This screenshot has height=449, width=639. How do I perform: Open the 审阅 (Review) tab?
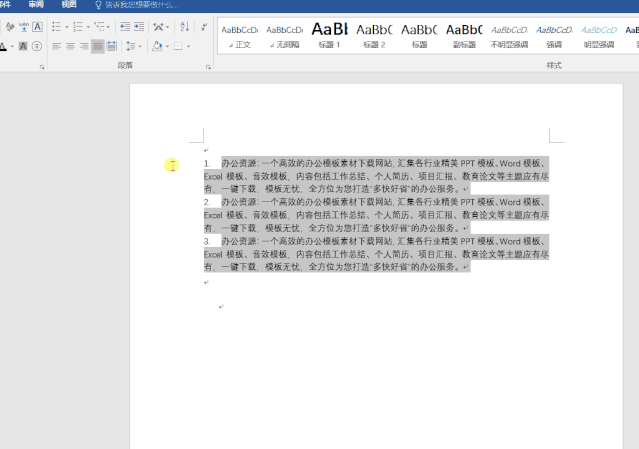pos(36,4)
